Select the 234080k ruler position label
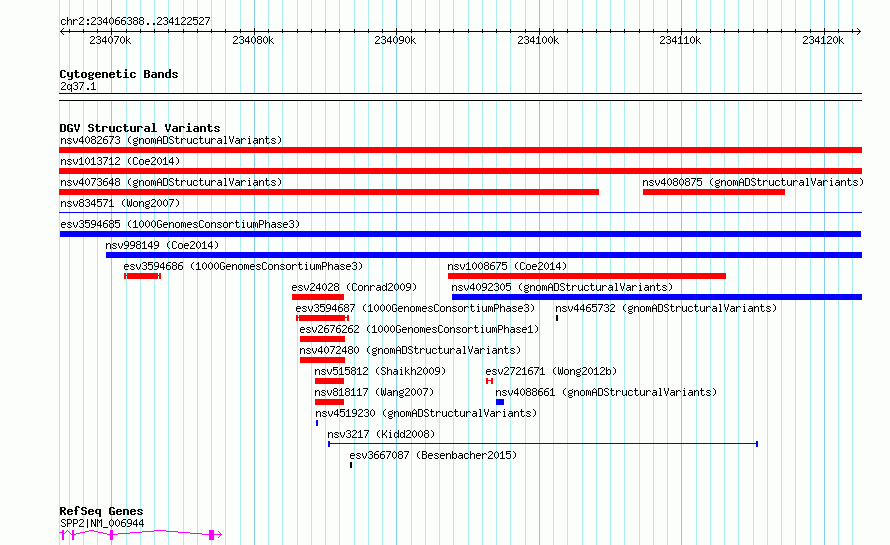Image resolution: width=890 pixels, height=545 pixels. click(x=253, y=40)
